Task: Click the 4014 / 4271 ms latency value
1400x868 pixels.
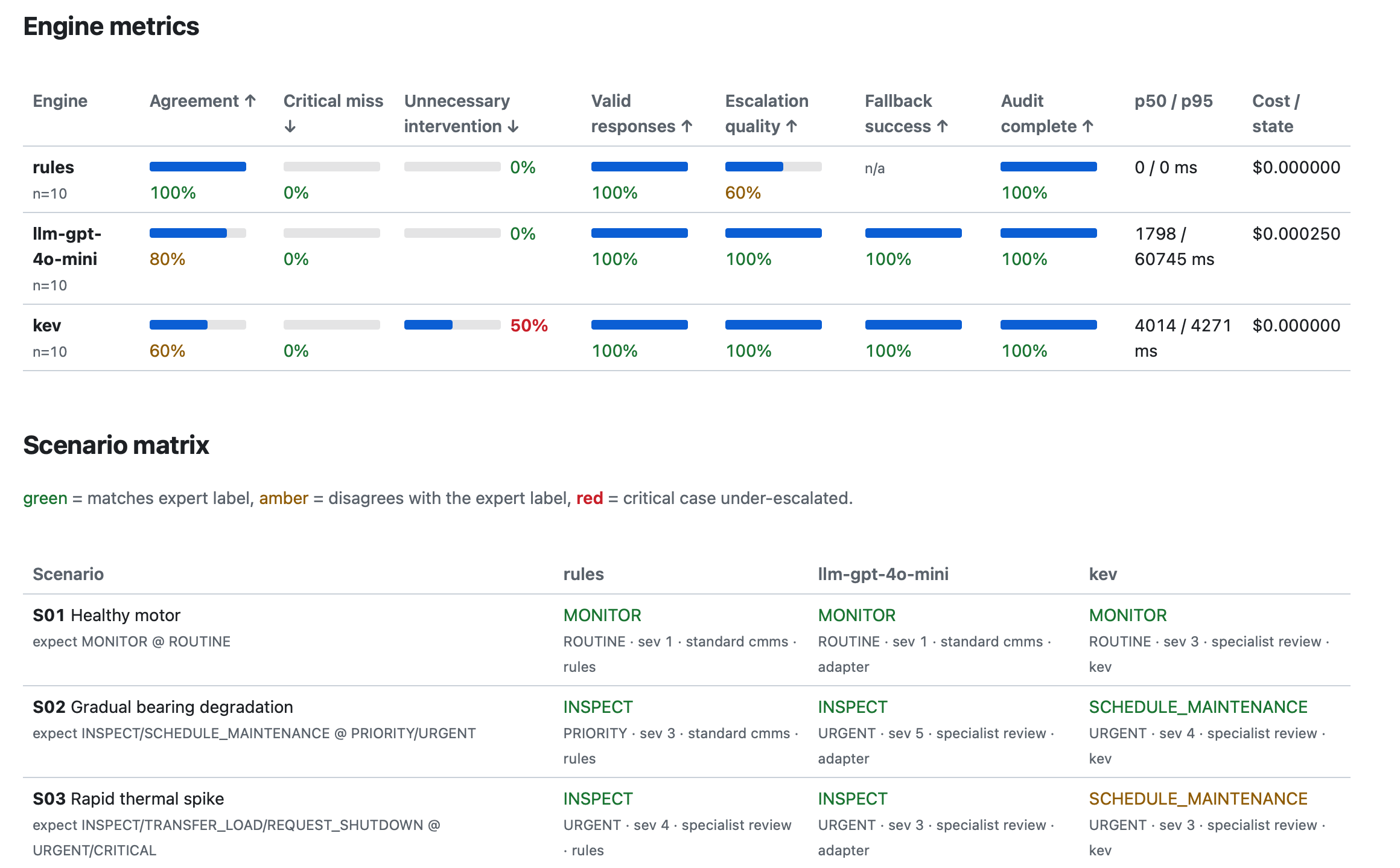Action: pos(1183,338)
